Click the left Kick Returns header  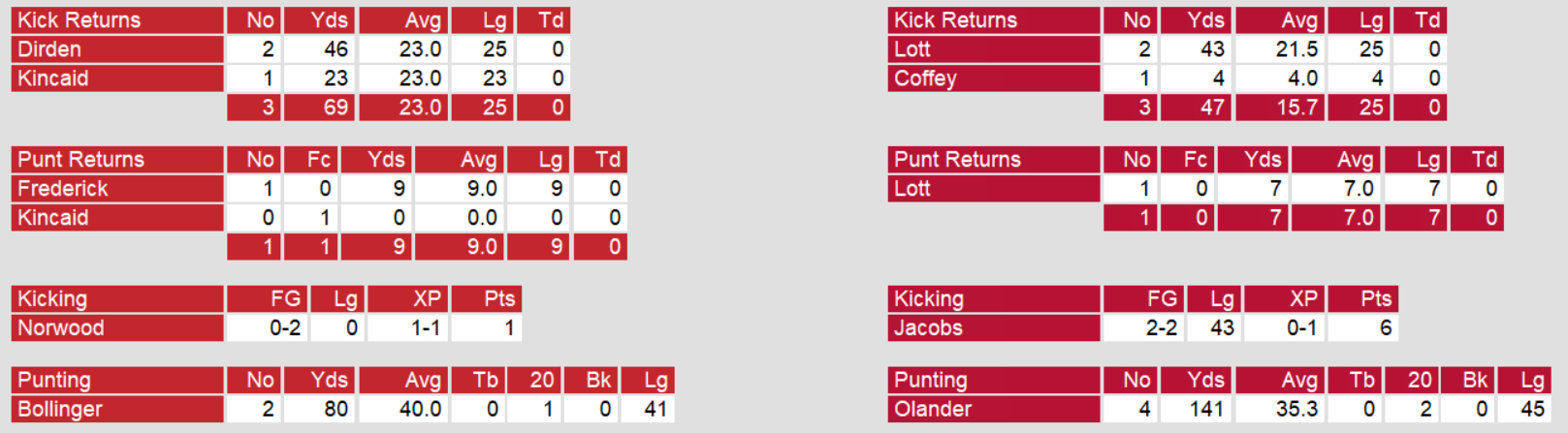click(x=80, y=20)
